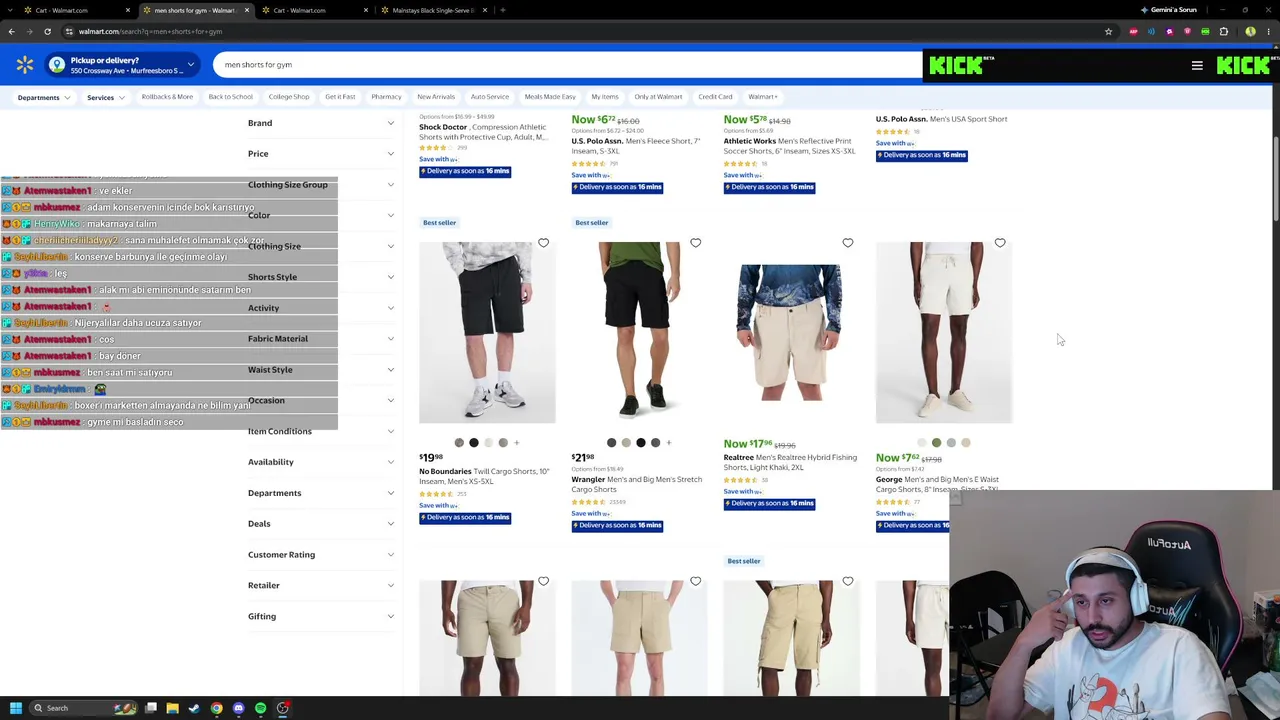This screenshot has width=1280, height=720.
Task: Open the Only at Walmart link
Action: (658, 97)
